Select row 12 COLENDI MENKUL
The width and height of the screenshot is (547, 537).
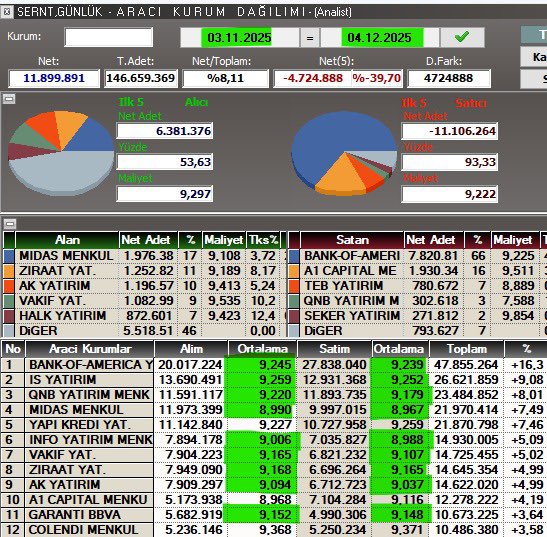coord(274,530)
